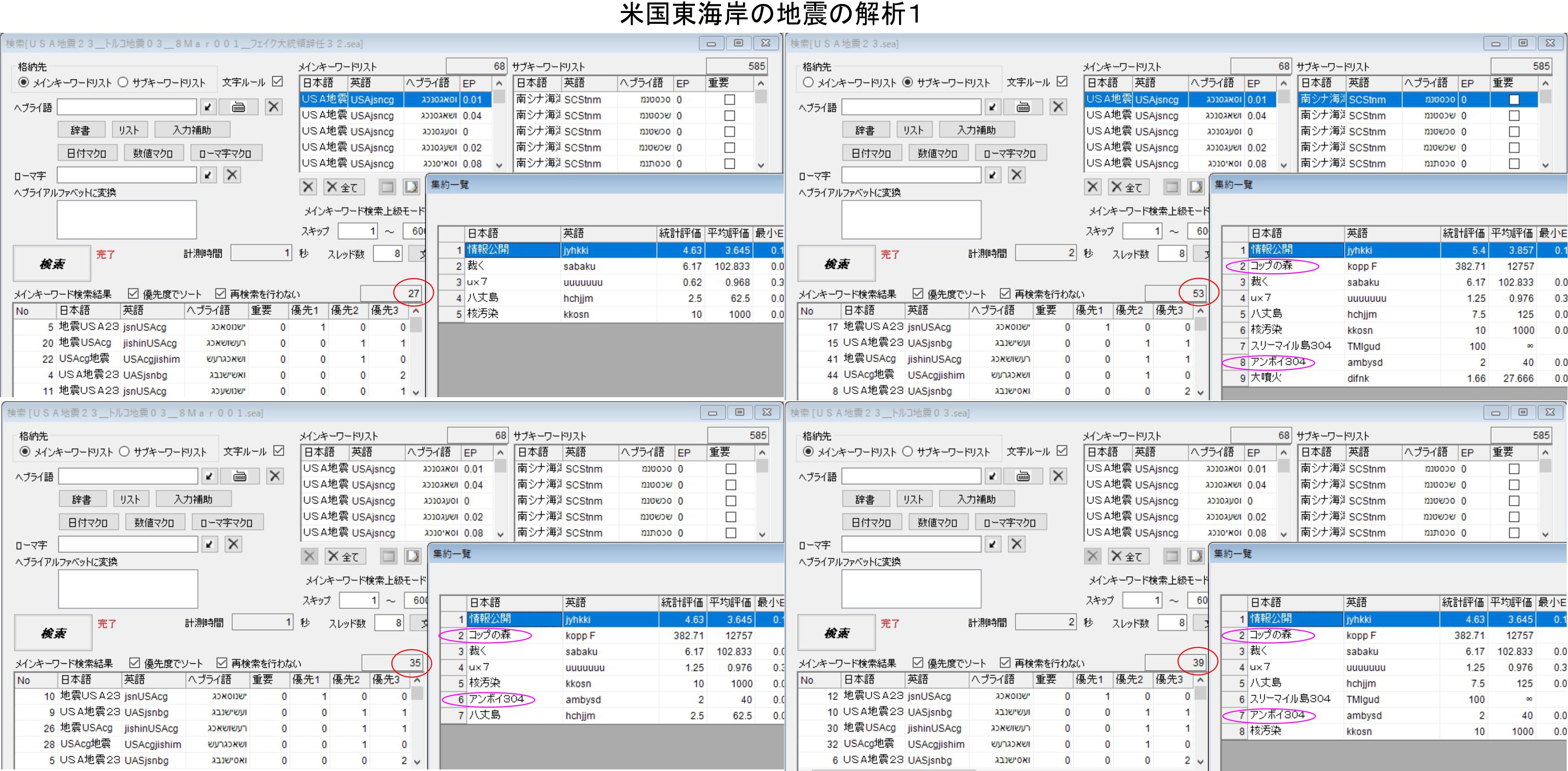Focus スレッド数 field in window ending トルコ地震03.sea
Viewport: 1568px width, 771px height.
pos(1172,623)
